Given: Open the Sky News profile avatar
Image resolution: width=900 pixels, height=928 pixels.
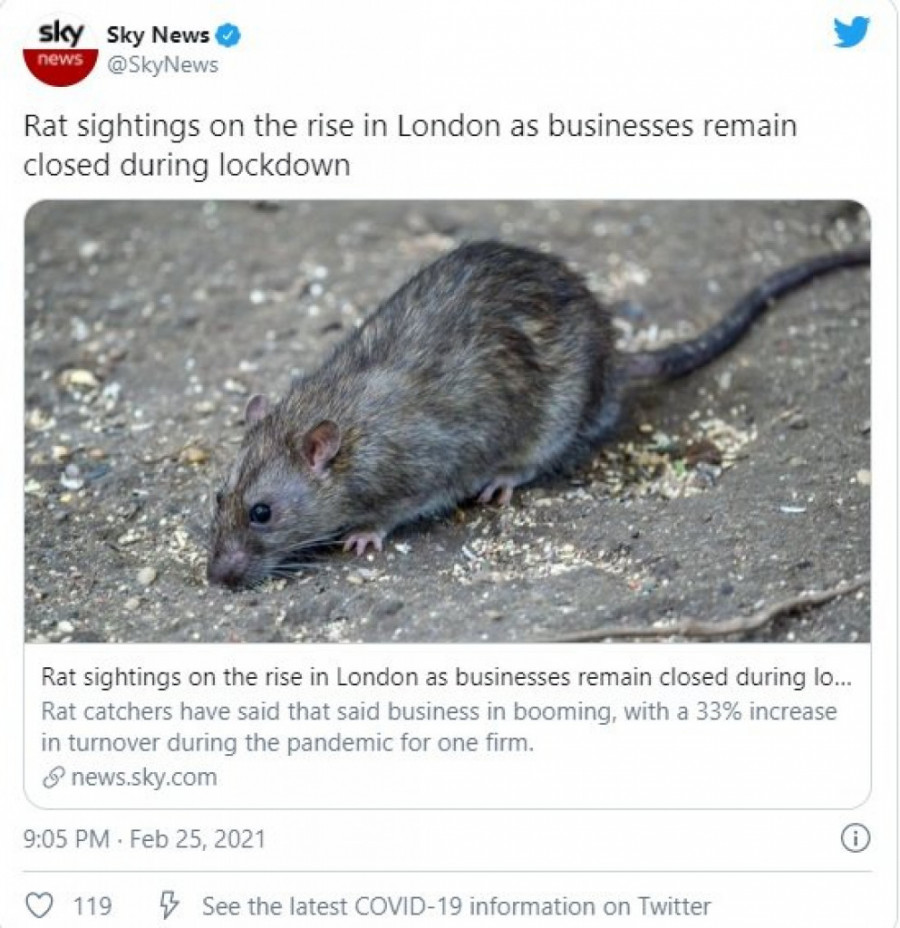Looking at the screenshot, I should [60, 51].
